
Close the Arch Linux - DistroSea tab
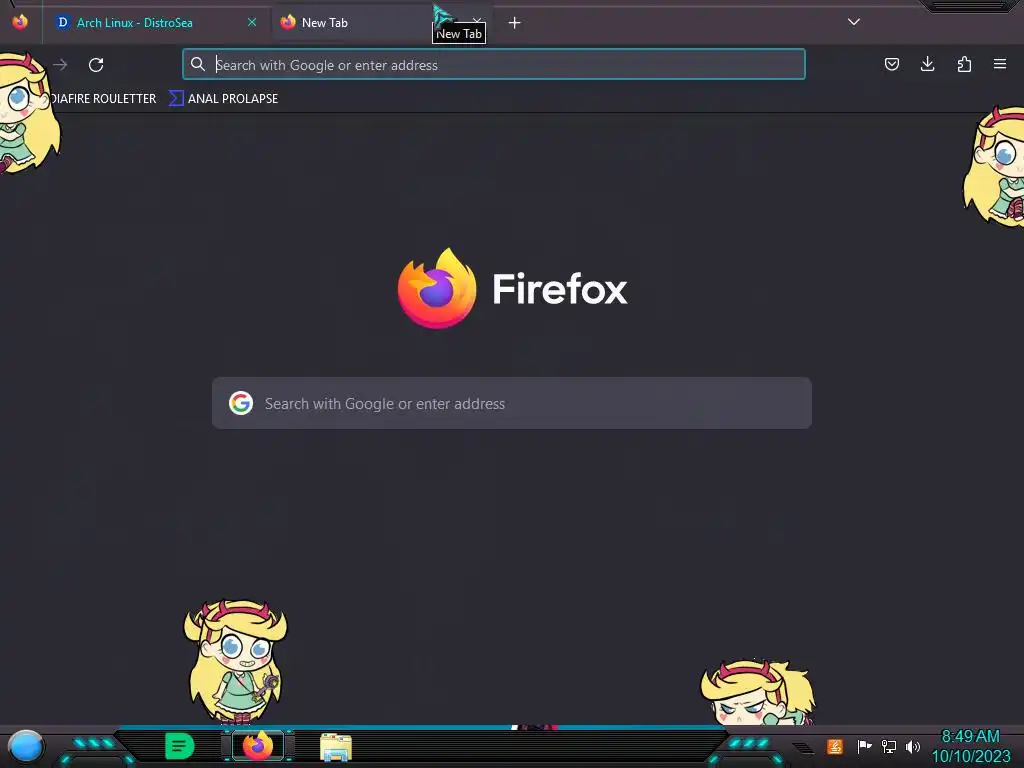[252, 22]
